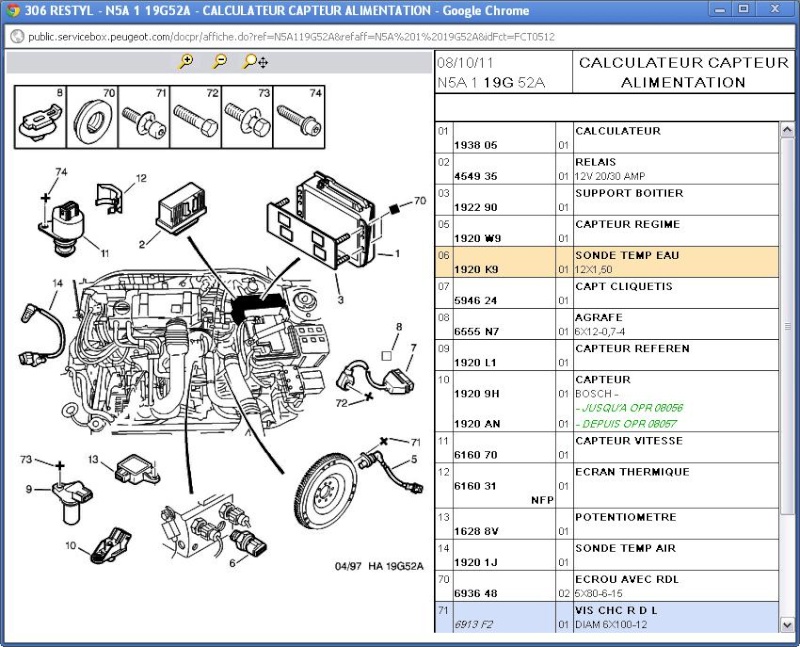800x647 pixels.
Task: Click part number 1920 L1
Action: click(475, 363)
